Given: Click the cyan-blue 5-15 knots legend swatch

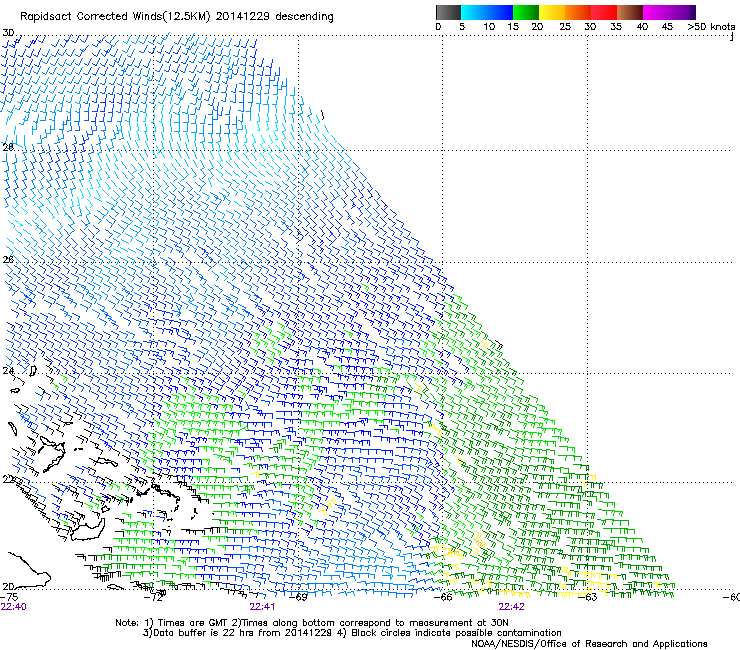Looking at the screenshot, I should [x=486, y=12].
